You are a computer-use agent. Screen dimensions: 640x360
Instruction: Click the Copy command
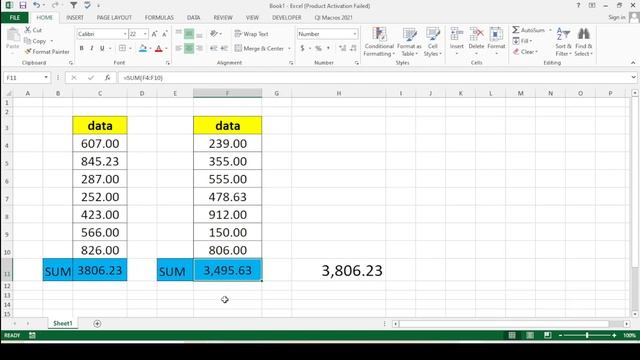click(x=36, y=41)
